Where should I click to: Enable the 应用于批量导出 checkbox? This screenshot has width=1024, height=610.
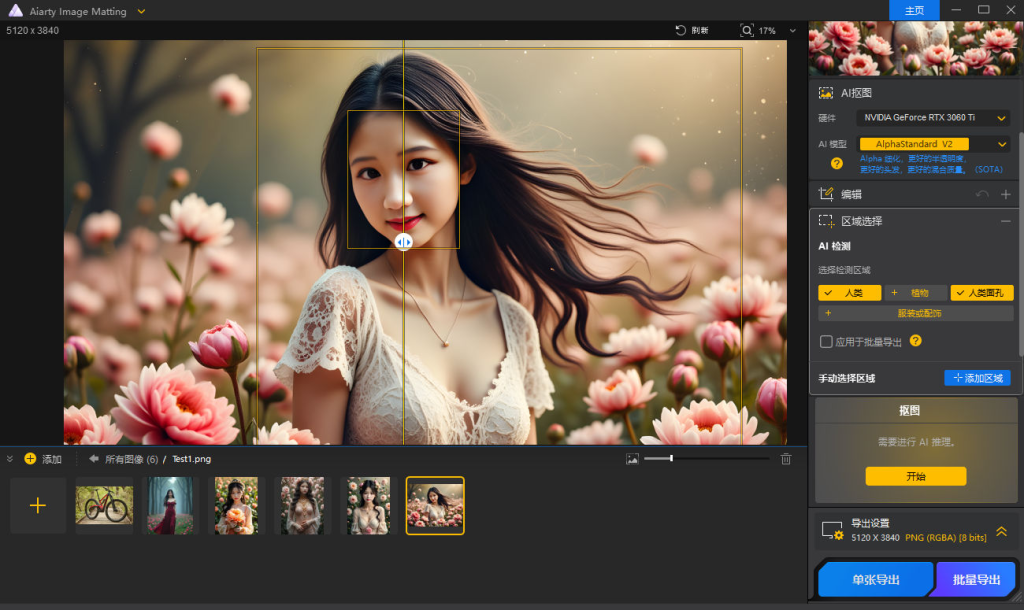point(826,341)
